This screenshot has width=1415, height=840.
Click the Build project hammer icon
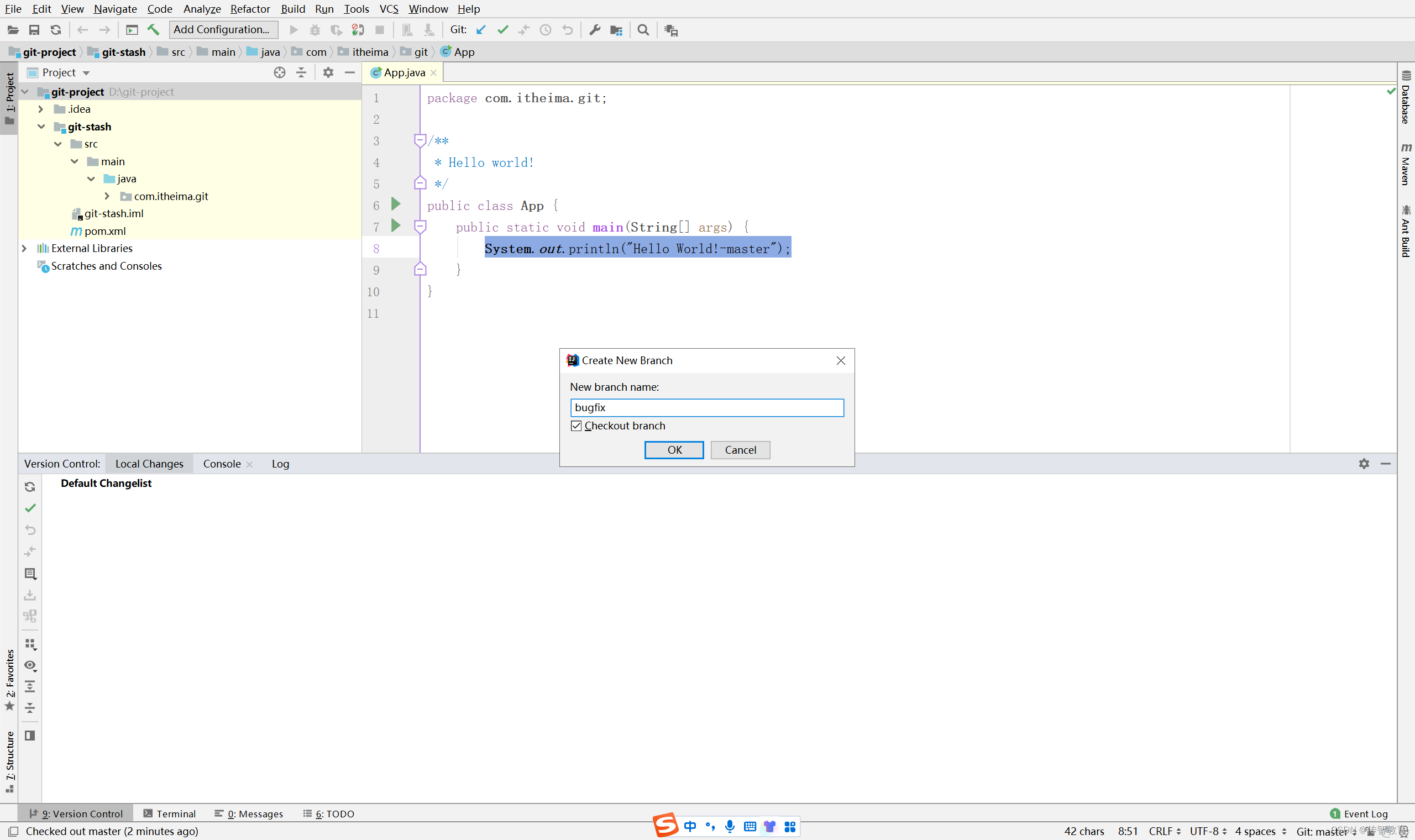(154, 30)
